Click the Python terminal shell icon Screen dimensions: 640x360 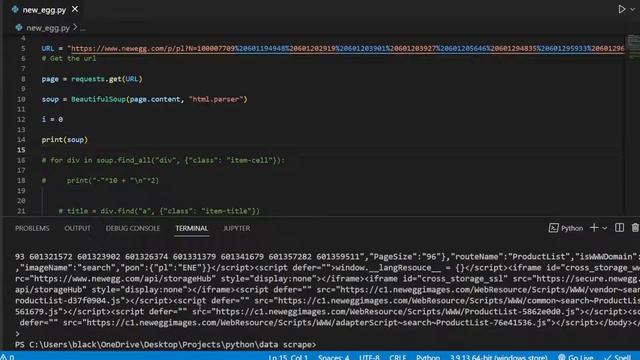tap(553, 228)
